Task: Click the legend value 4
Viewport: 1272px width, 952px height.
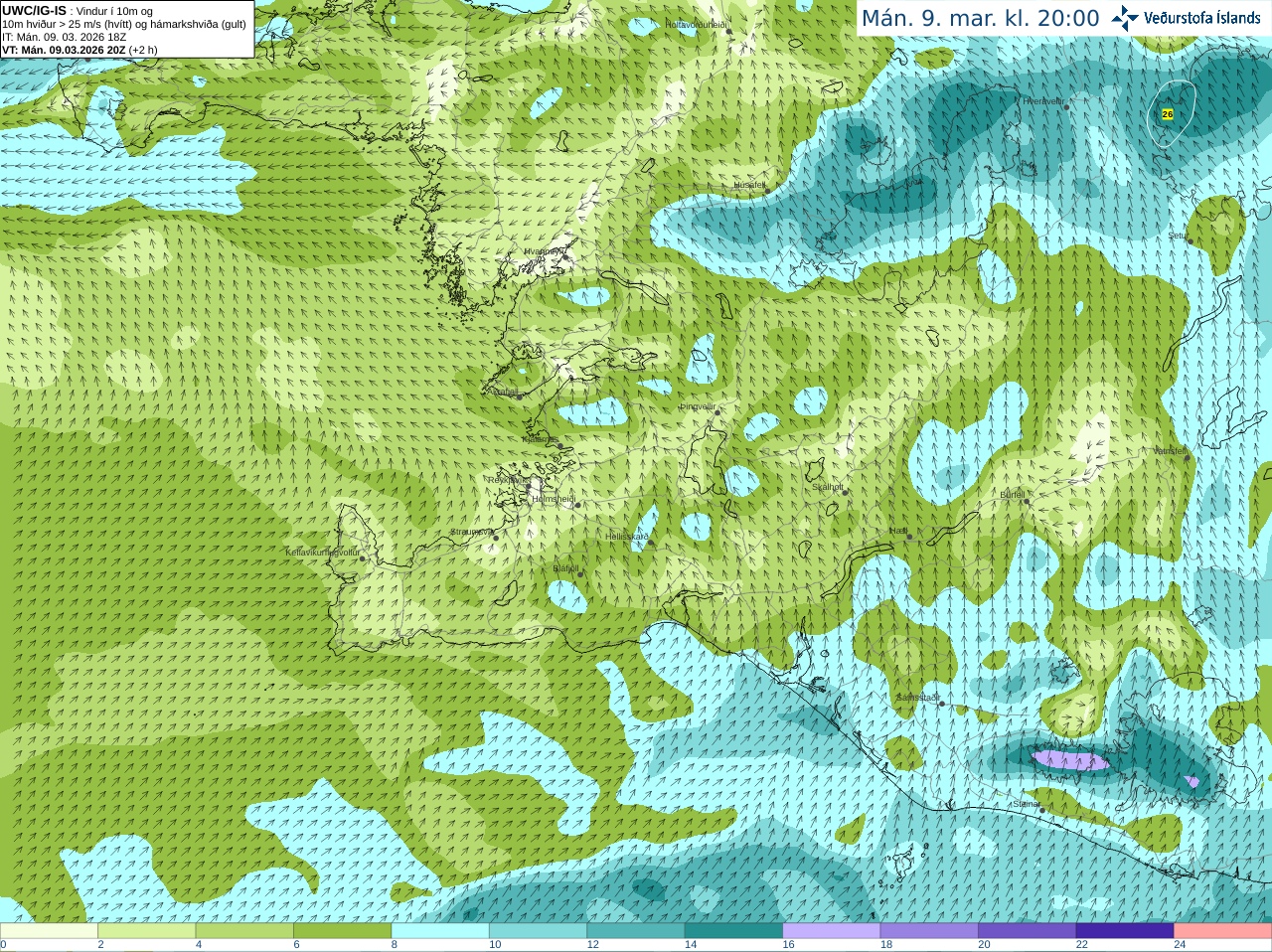Action: click(x=199, y=945)
